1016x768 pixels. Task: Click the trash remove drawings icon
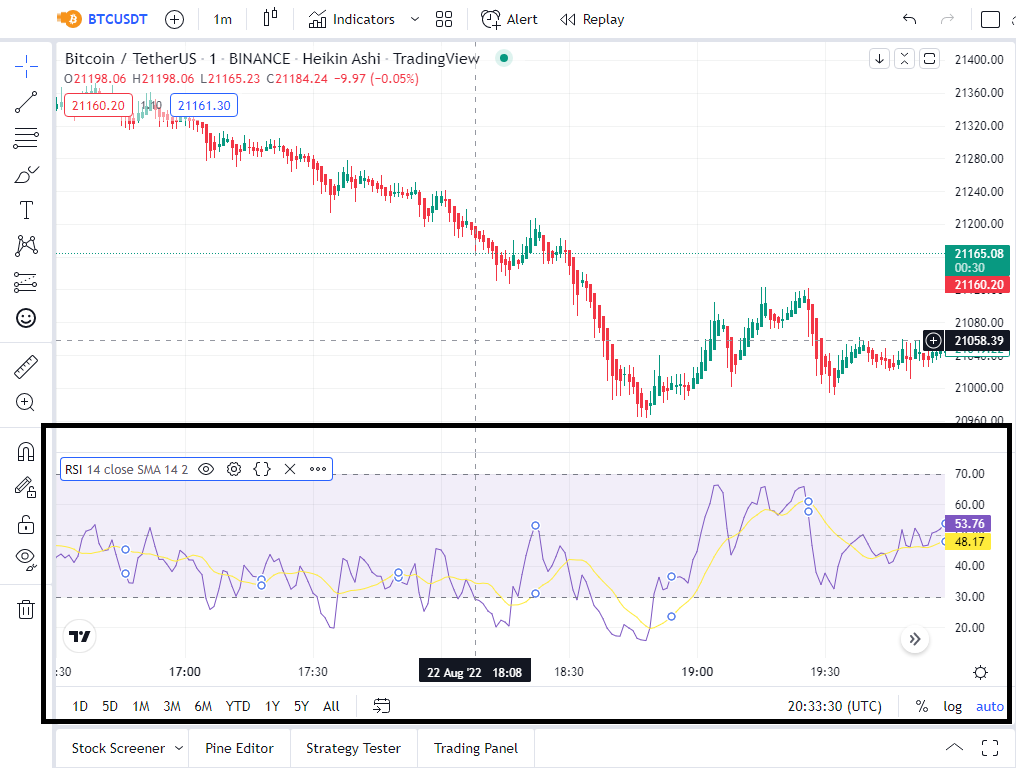click(26, 609)
